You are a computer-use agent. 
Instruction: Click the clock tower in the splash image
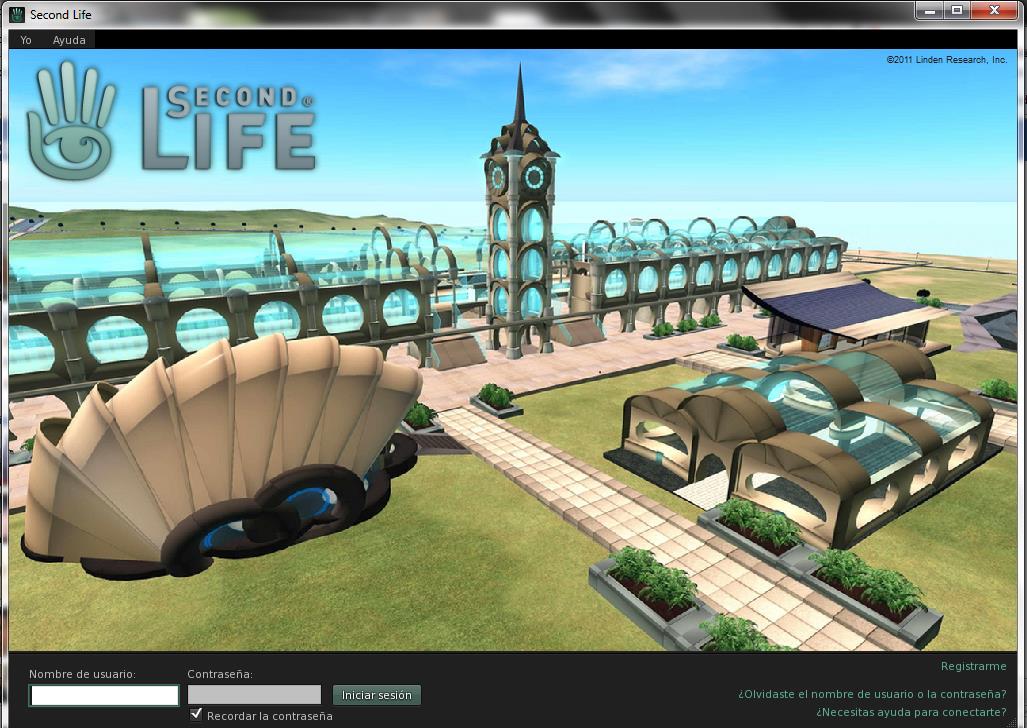click(x=518, y=220)
